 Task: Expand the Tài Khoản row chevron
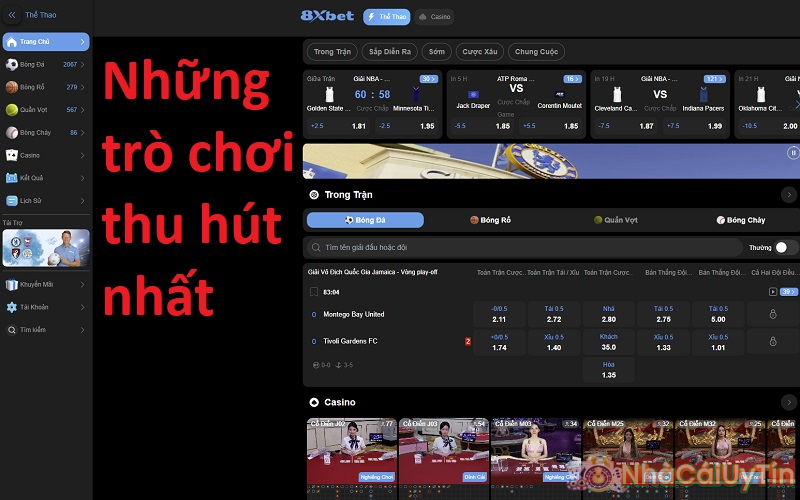tap(83, 307)
